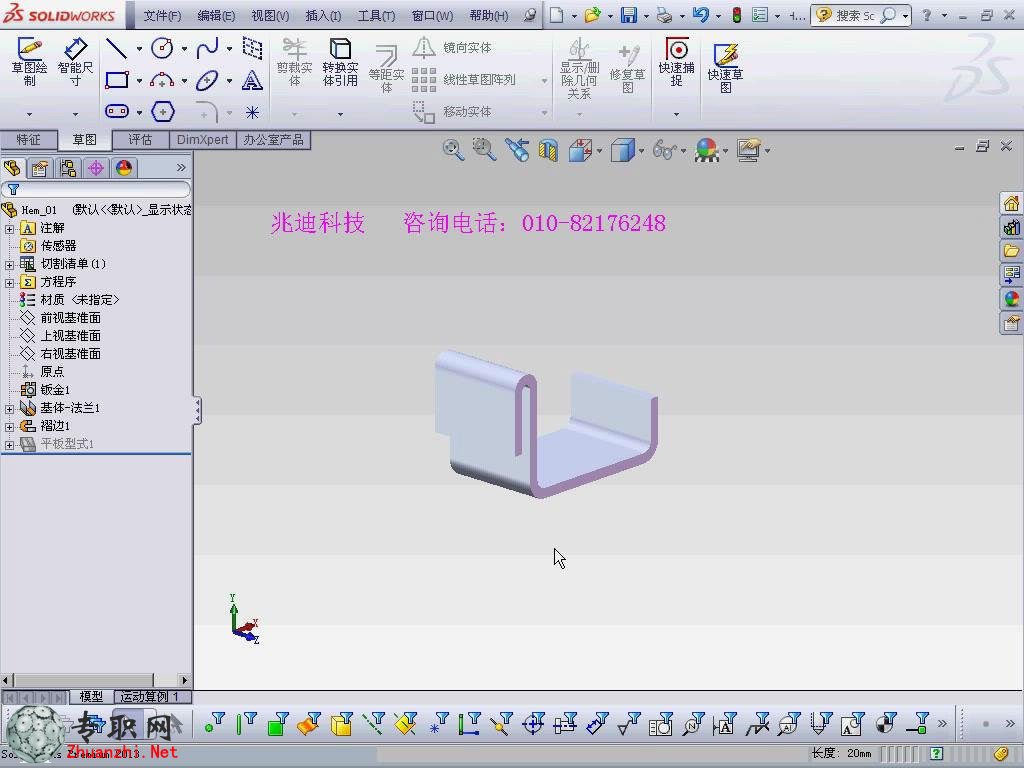The image size is (1024, 768).
Task: Open the FeatureManager design tree tab
Action: click(12, 168)
